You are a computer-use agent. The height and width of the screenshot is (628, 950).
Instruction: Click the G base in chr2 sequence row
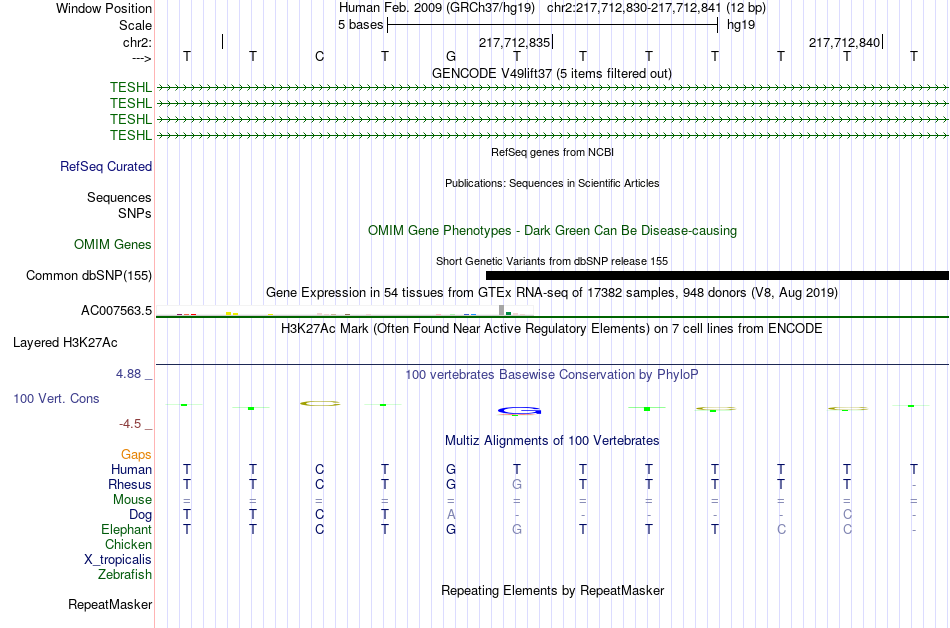coord(451,56)
